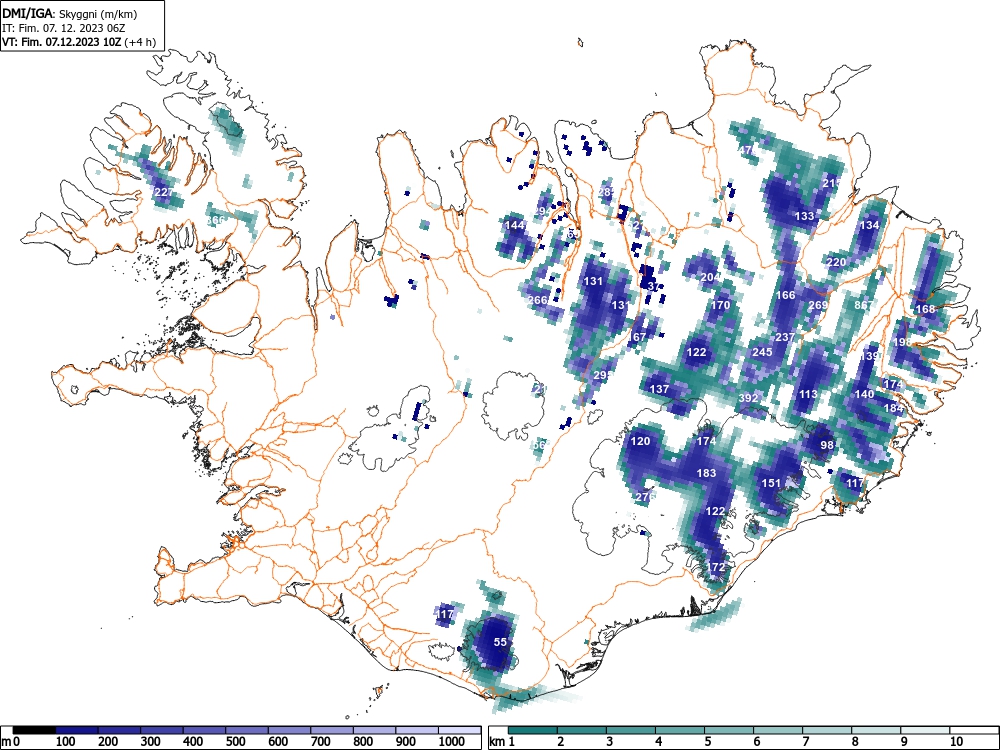Click the 'VT: Fim. 07.12.2023 10Z (+4 h)' line
The height and width of the screenshot is (750, 1000).
pos(78,42)
